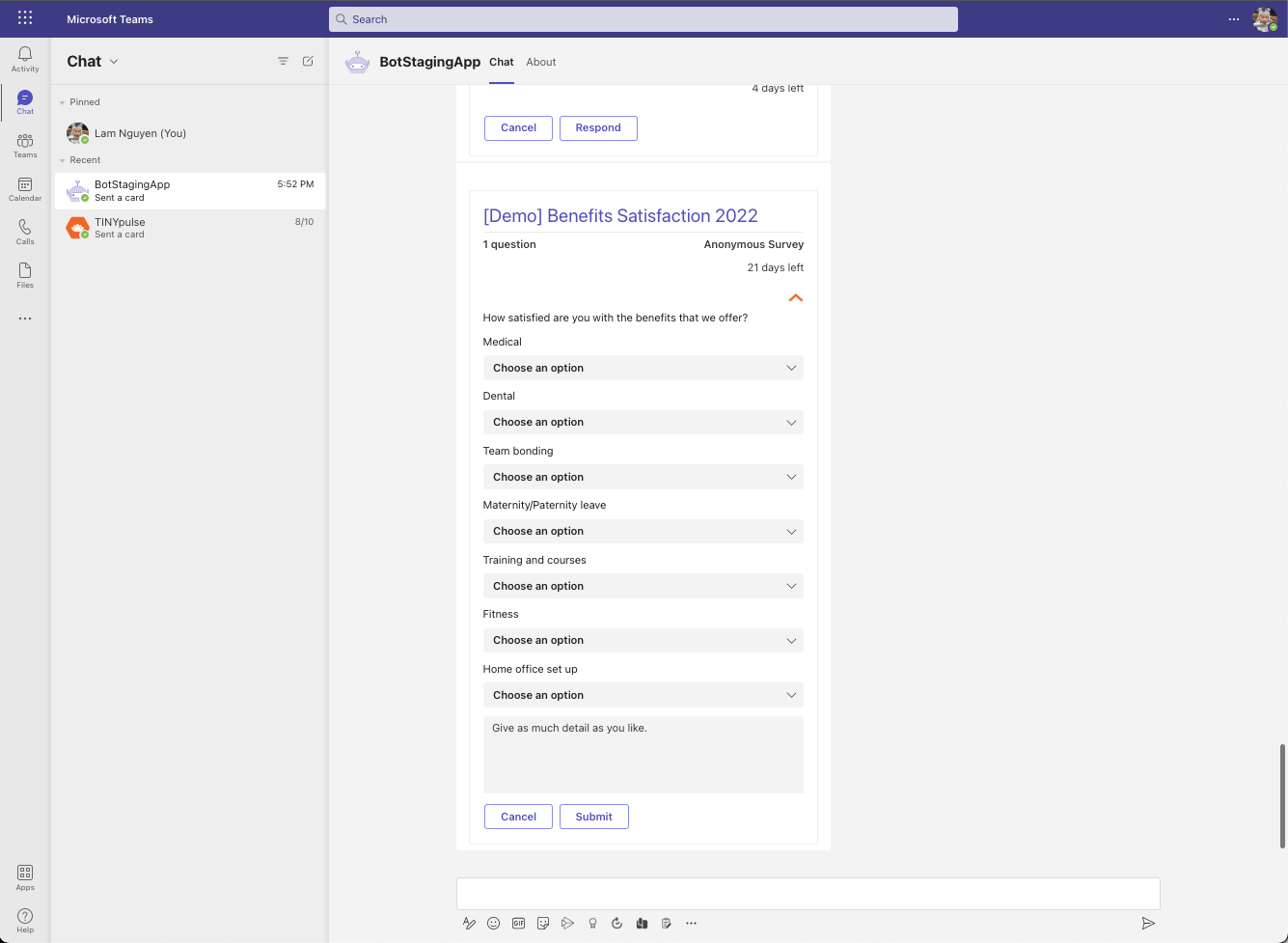The image size is (1288, 943).
Task: Collapse the Pinned chats section
Action: tap(63, 102)
